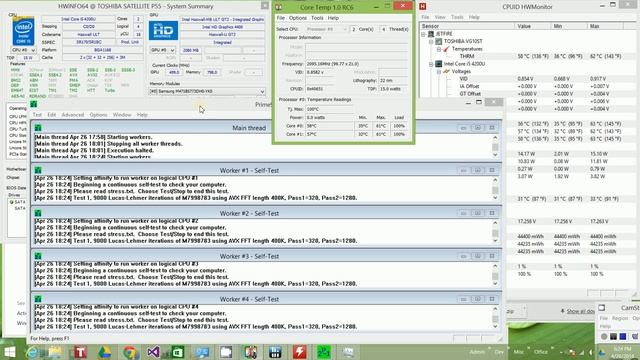Click the Value column header in HWMonitor
The height and width of the screenshot is (360, 640).
click(533, 26)
